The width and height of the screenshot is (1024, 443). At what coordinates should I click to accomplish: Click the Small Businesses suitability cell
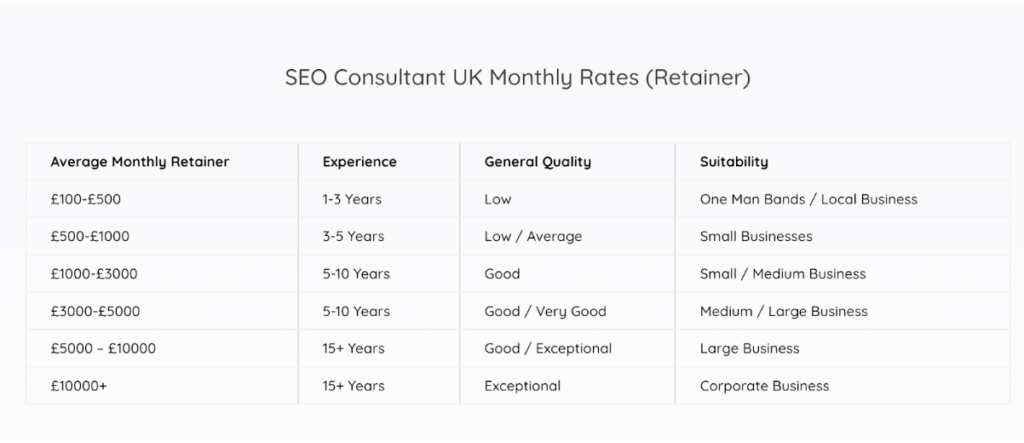tap(756, 237)
